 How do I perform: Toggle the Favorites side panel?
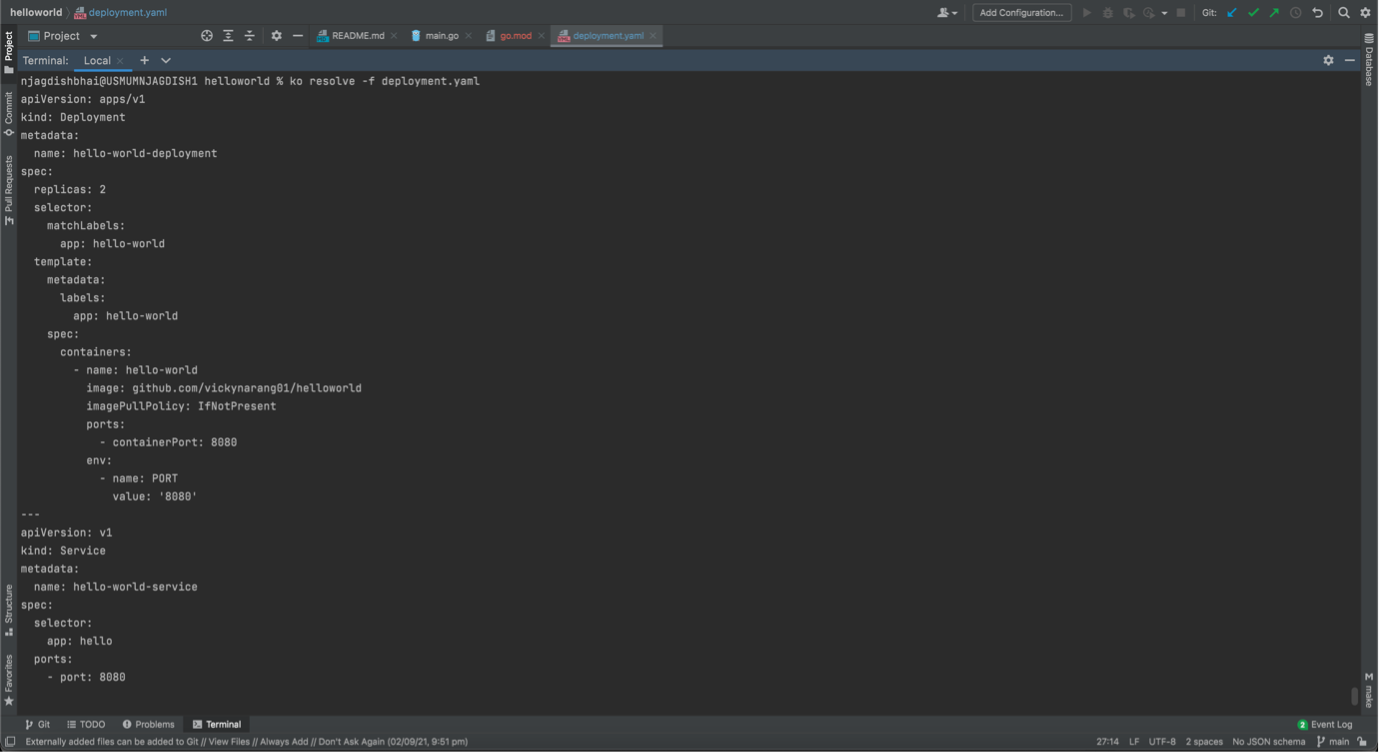tap(9, 681)
